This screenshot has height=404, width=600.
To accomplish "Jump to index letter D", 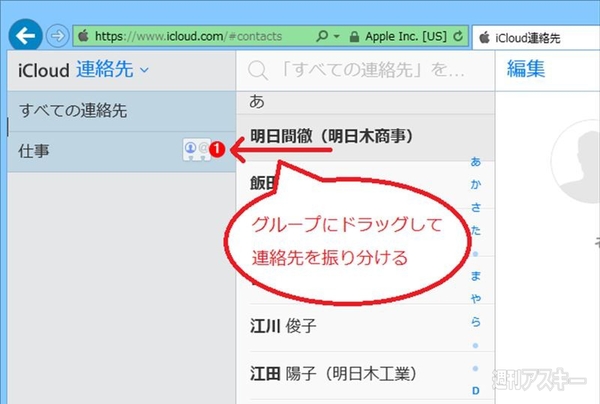I will 476,391.
